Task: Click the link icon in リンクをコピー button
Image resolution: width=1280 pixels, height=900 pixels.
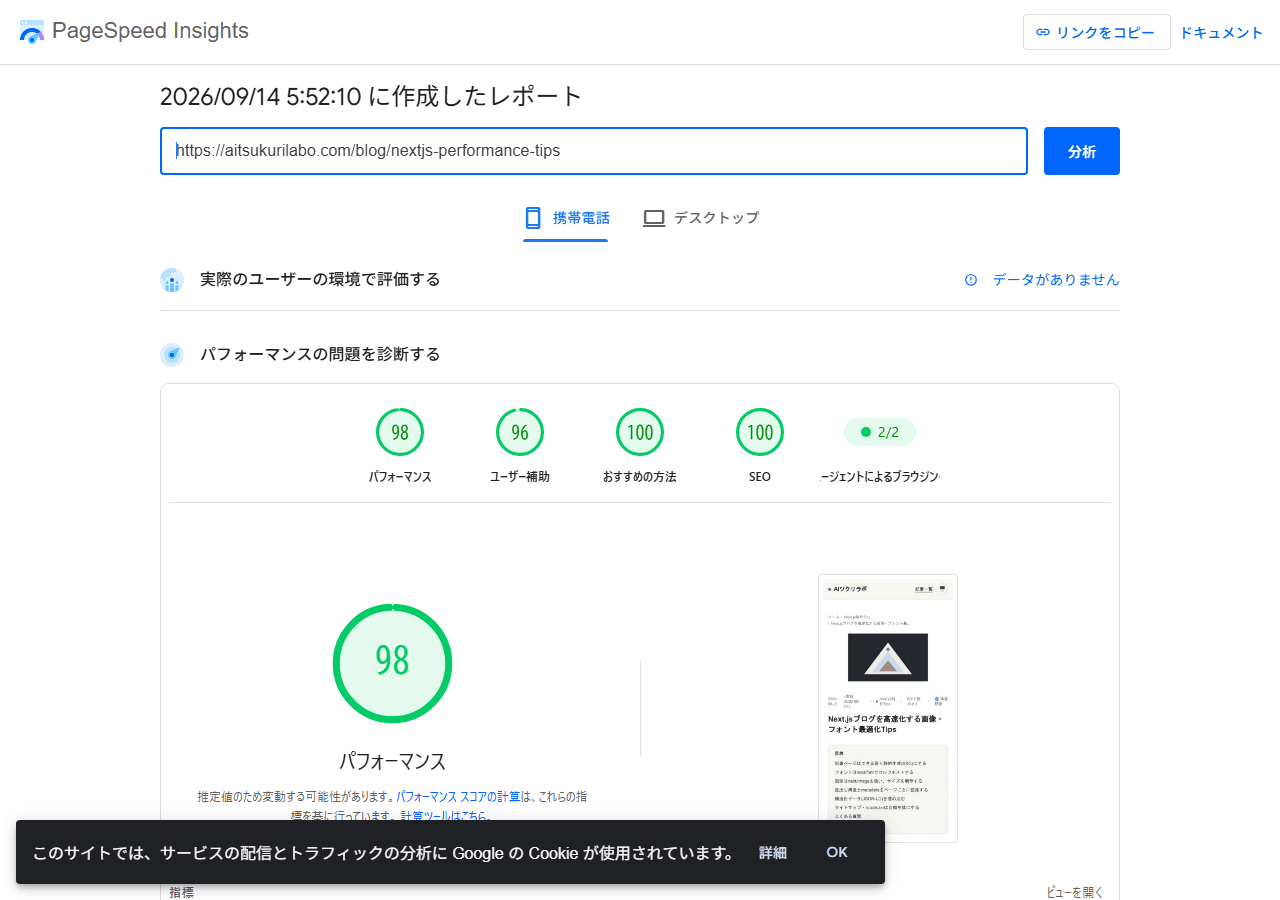Action: click(1043, 32)
